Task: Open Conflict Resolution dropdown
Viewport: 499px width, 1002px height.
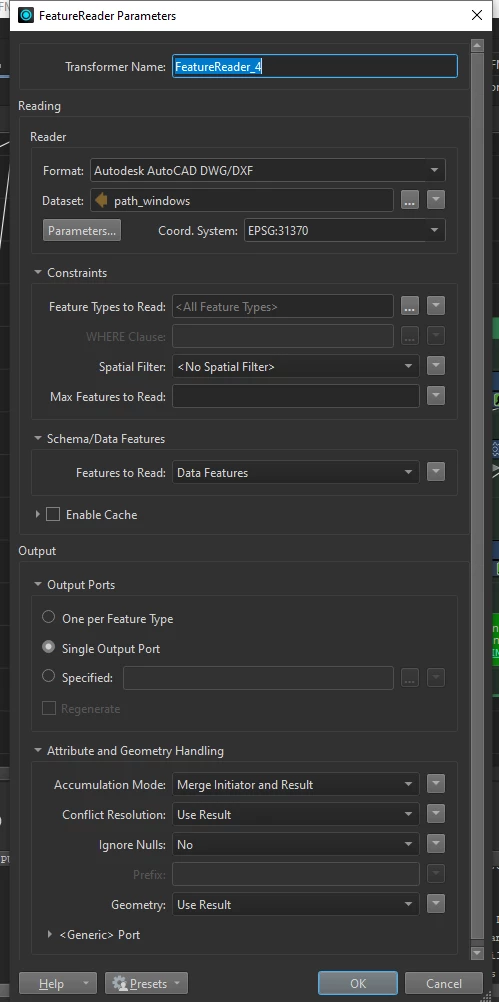Action: (x=296, y=814)
